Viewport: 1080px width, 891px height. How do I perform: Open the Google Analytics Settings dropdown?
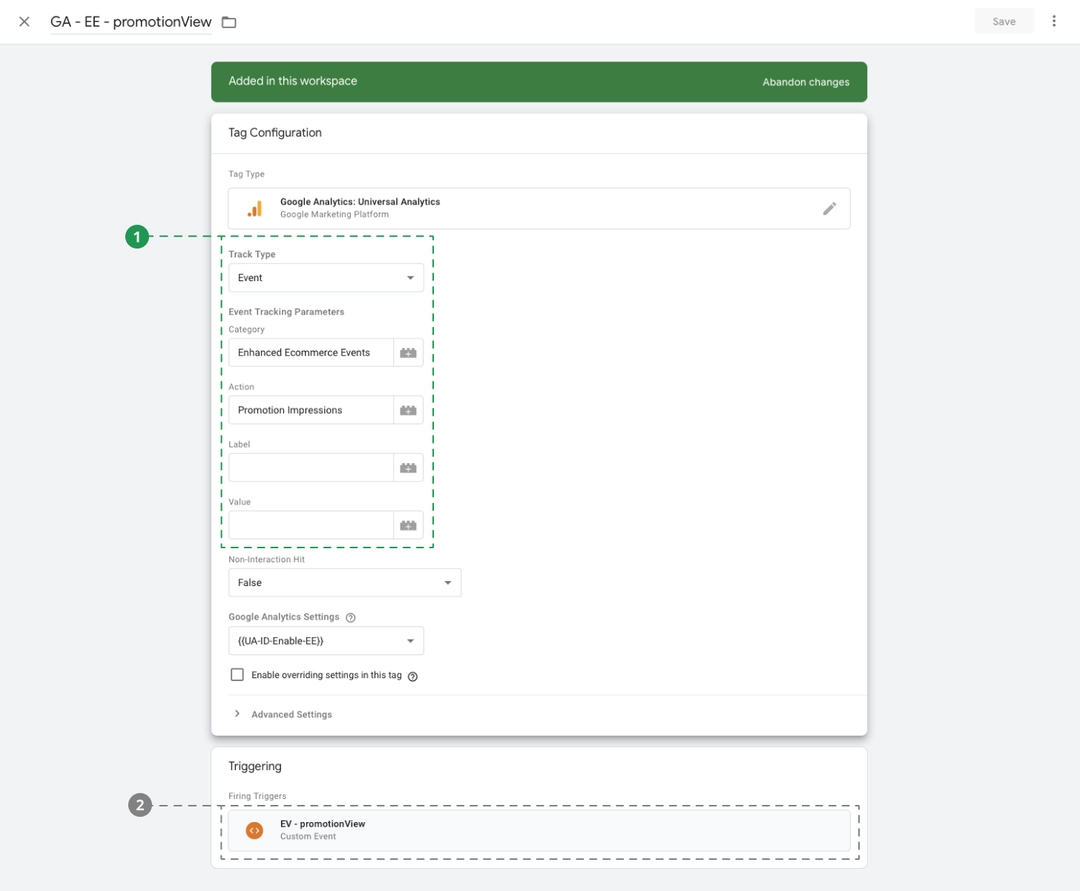coord(326,640)
